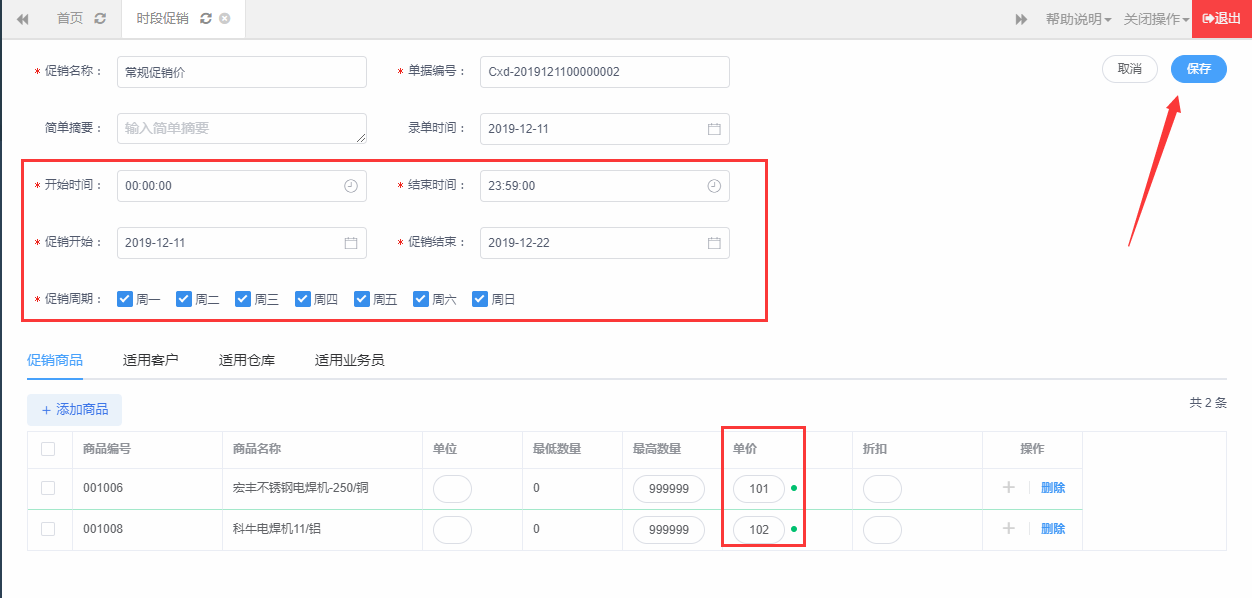
Task: Uncheck the 周五 checkbox
Action: pos(362,299)
